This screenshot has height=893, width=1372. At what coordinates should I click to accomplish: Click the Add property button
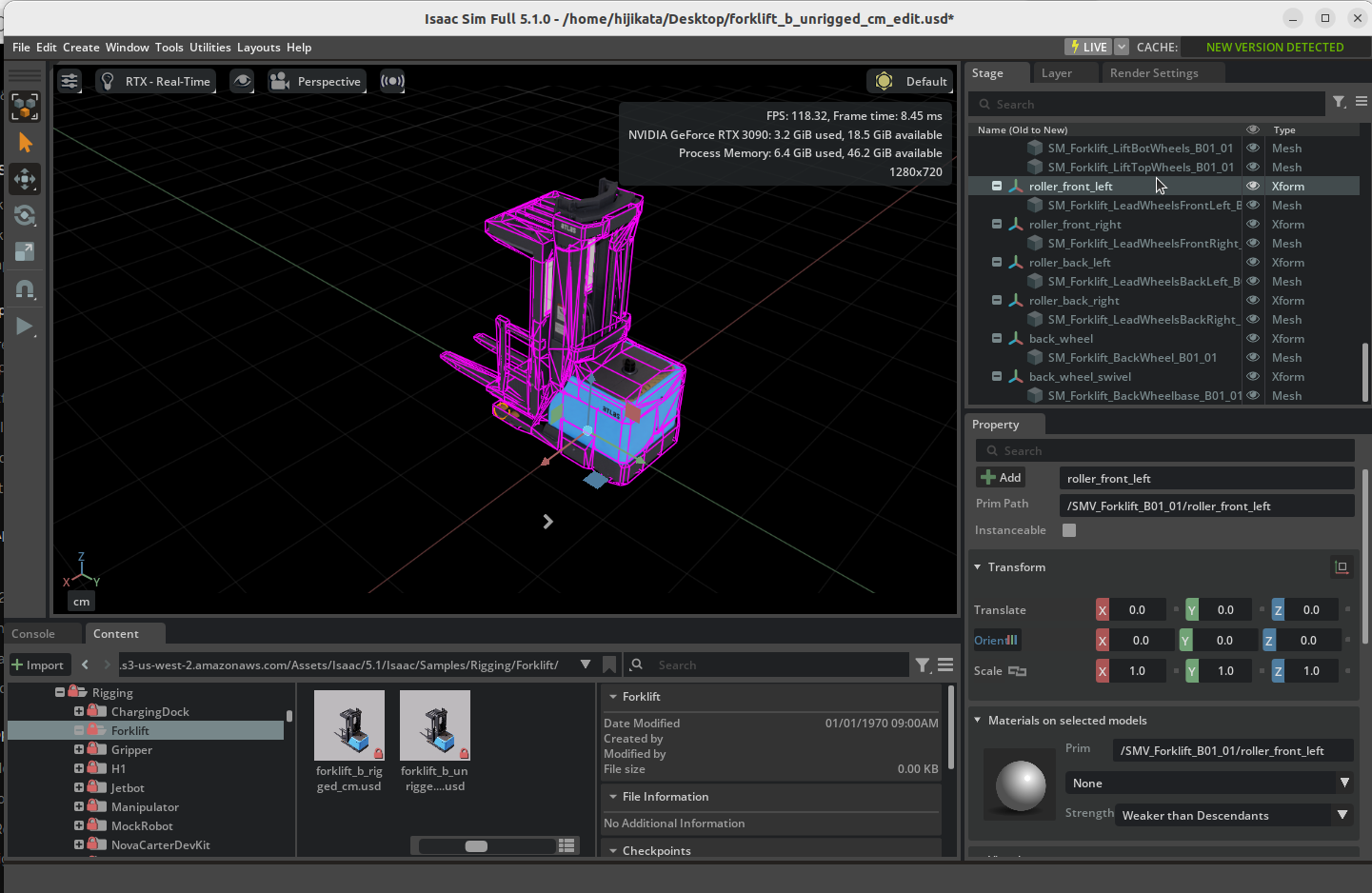click(x=1001, y=478)
